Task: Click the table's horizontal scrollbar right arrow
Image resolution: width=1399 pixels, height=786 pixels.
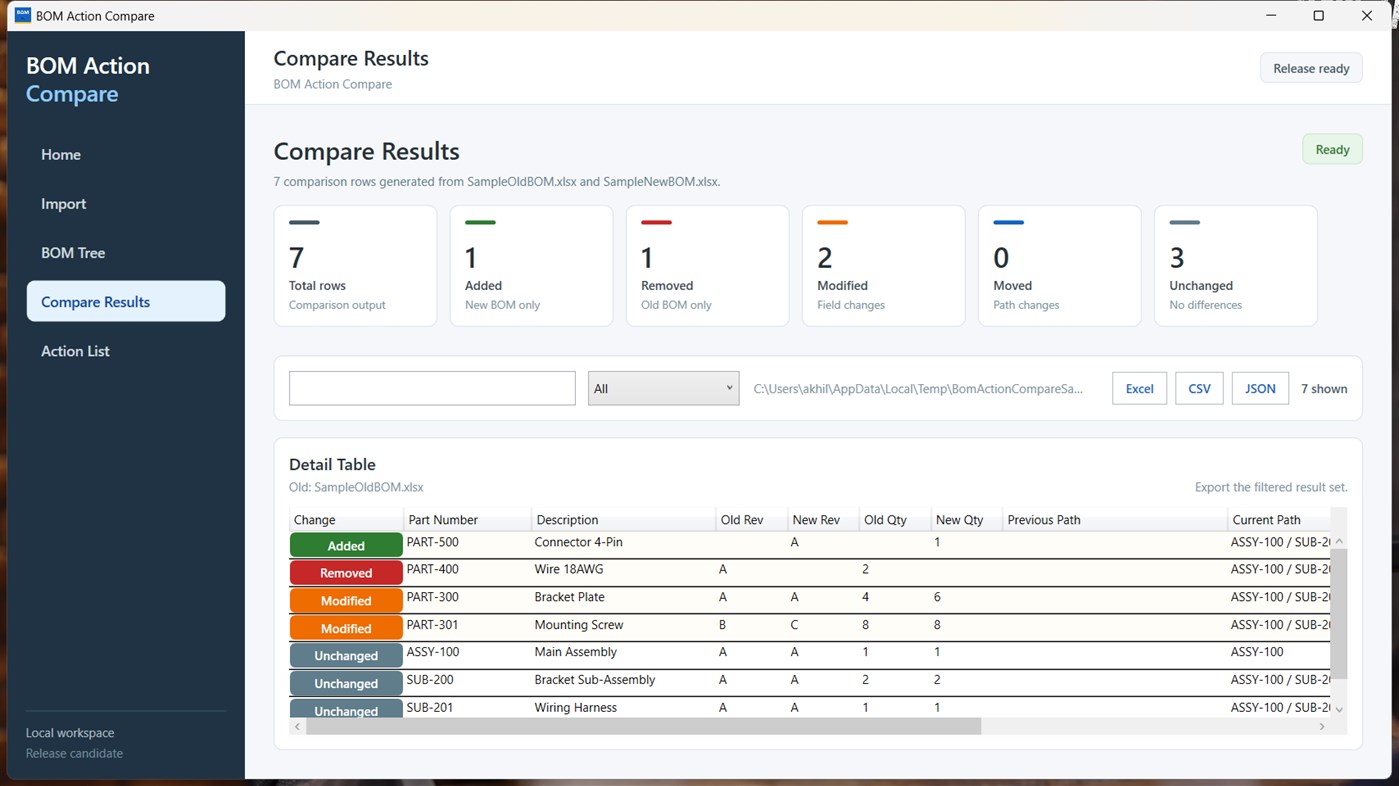Action: pos(1322,727)
